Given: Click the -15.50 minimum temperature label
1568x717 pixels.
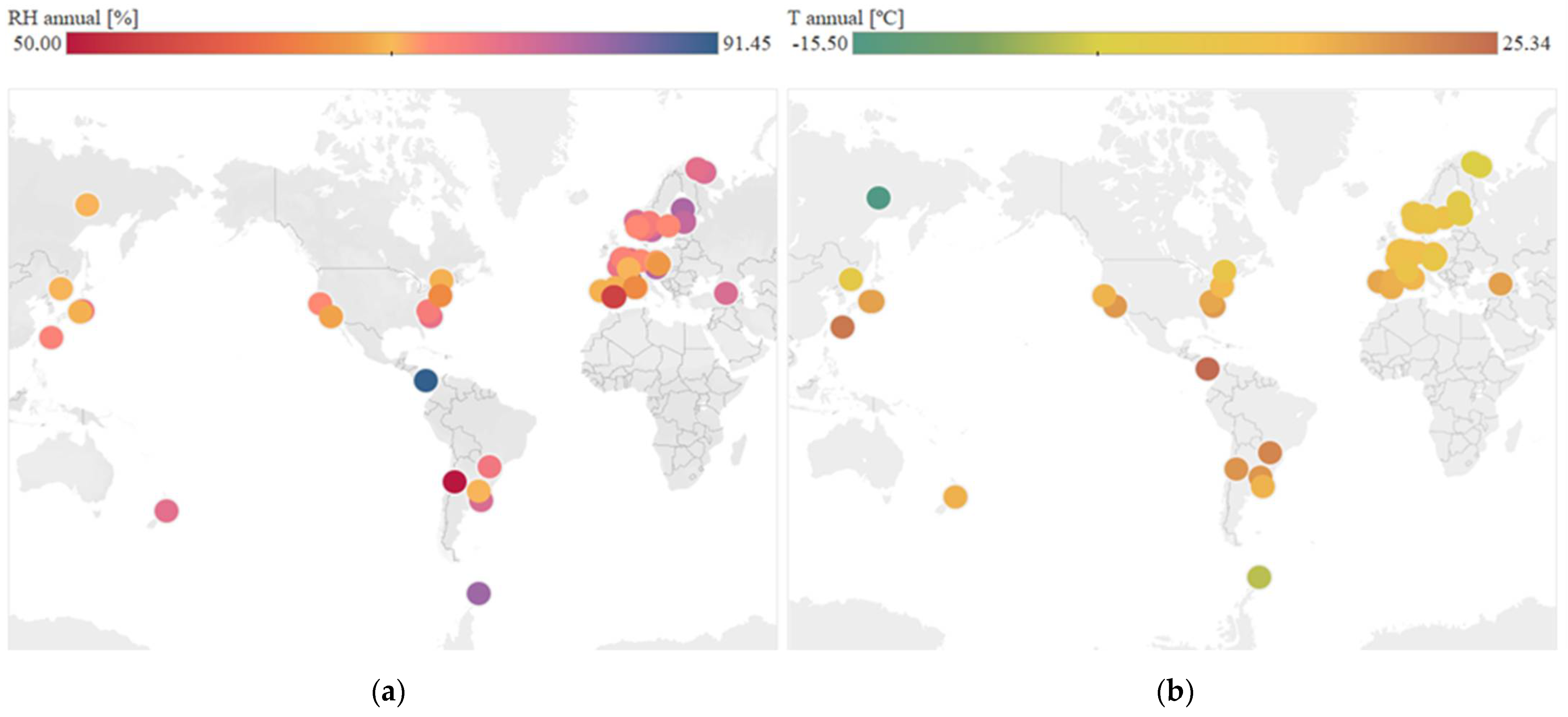Looking at the screenshot, I should [819, 43].
